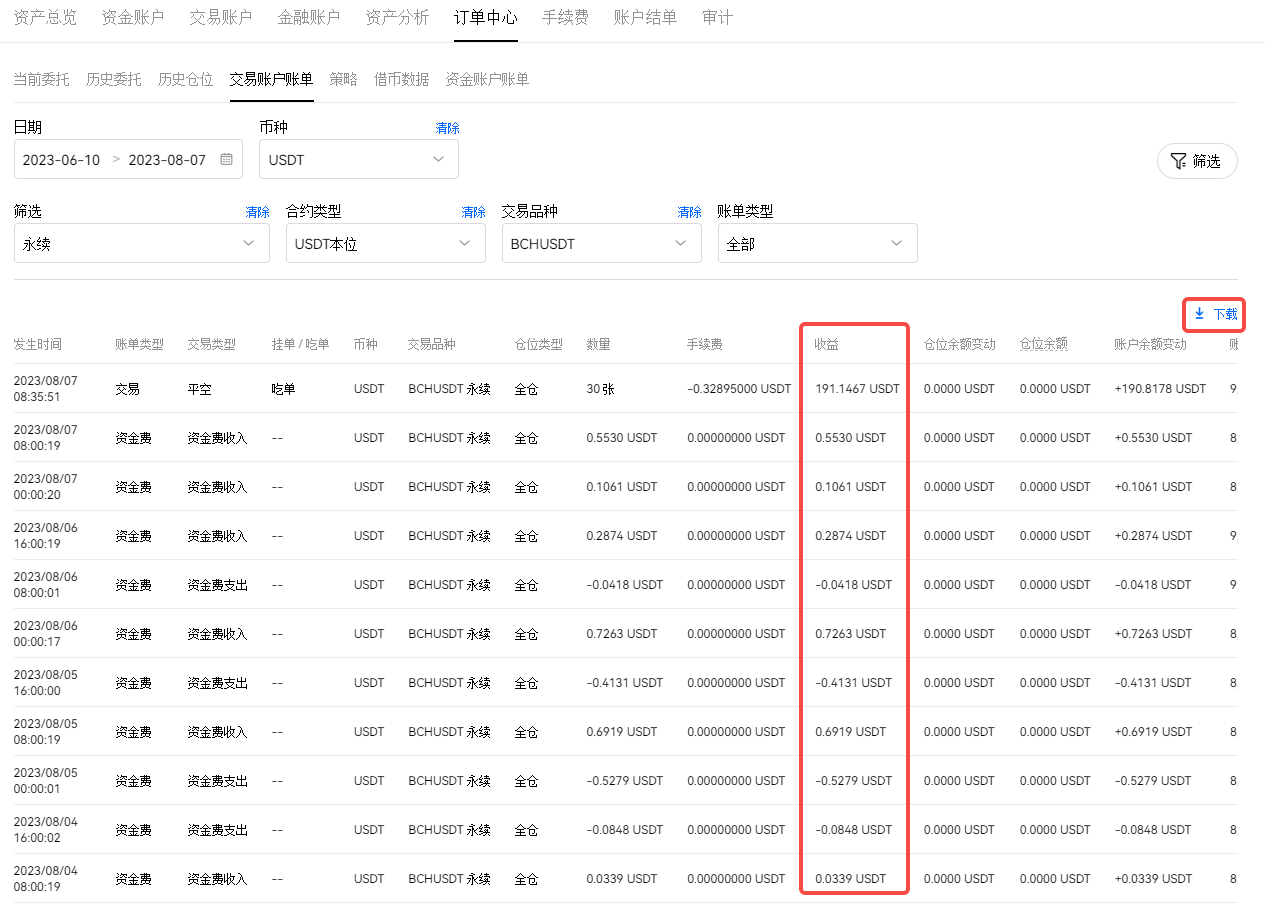Open the 资产总览 top tab

(x=45, y=18)
